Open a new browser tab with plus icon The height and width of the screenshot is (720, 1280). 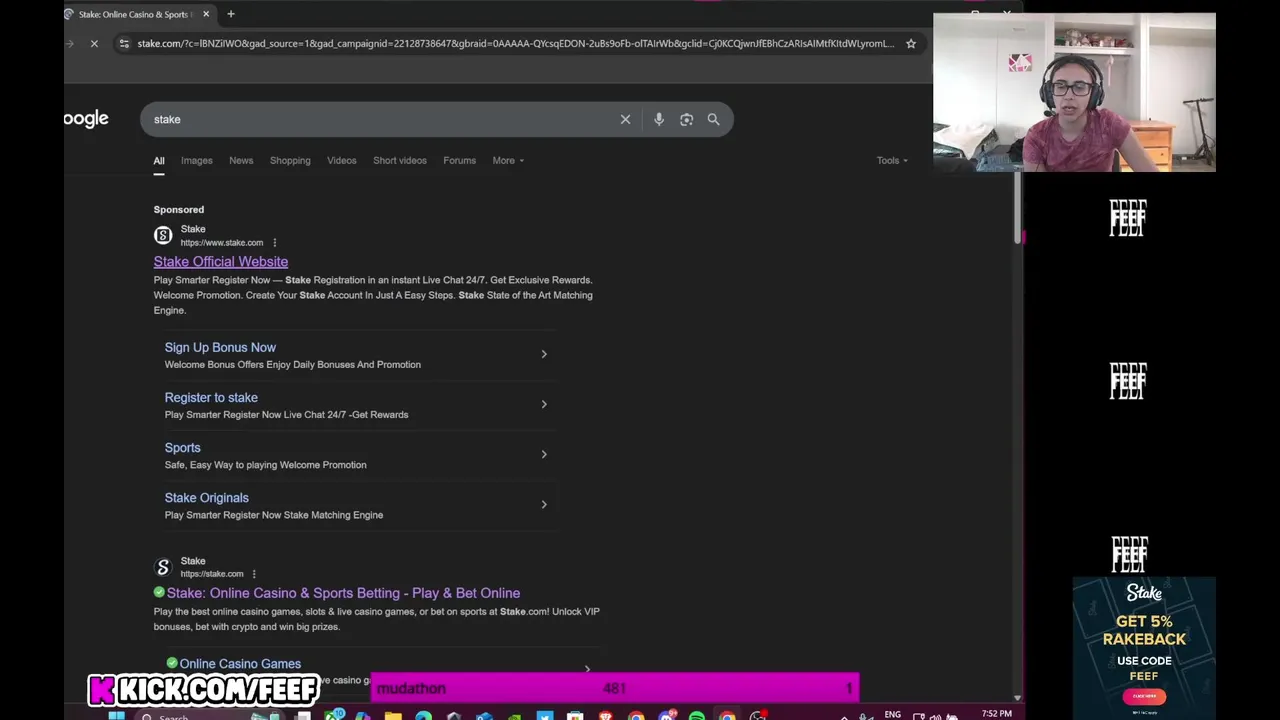tap(231, 14)
